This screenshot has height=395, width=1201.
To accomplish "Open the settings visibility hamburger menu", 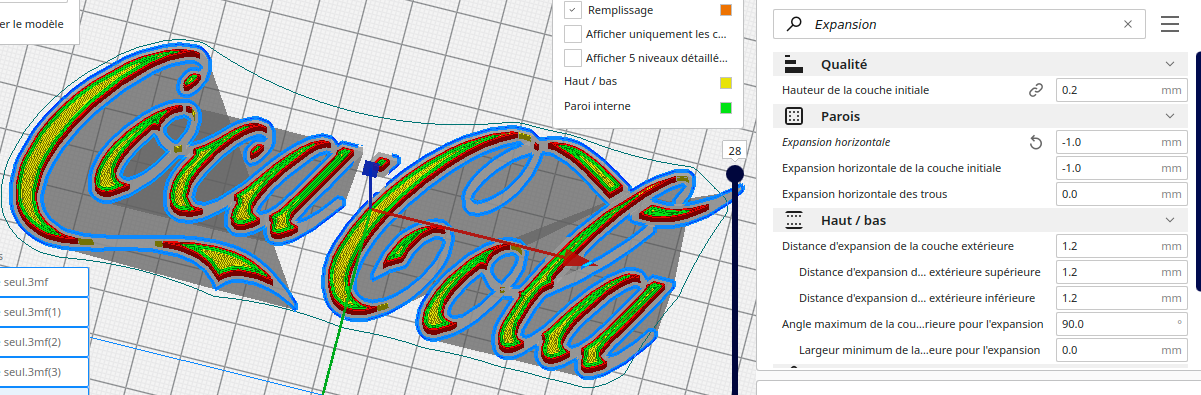I will click(x=1170, y=24).
